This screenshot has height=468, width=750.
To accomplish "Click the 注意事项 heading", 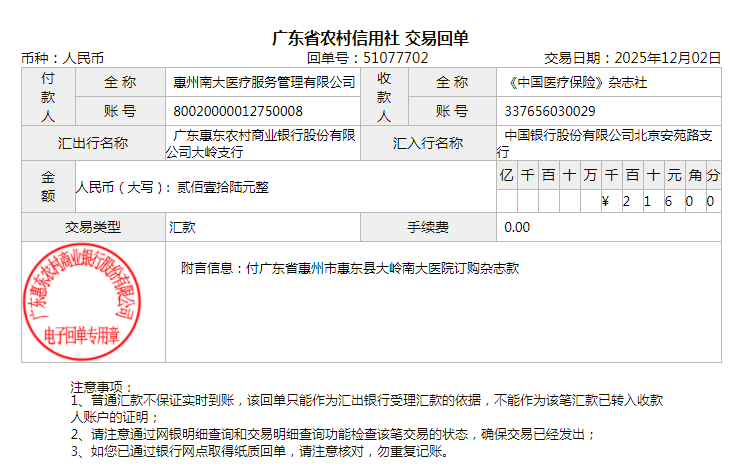I will coord(101,386).
